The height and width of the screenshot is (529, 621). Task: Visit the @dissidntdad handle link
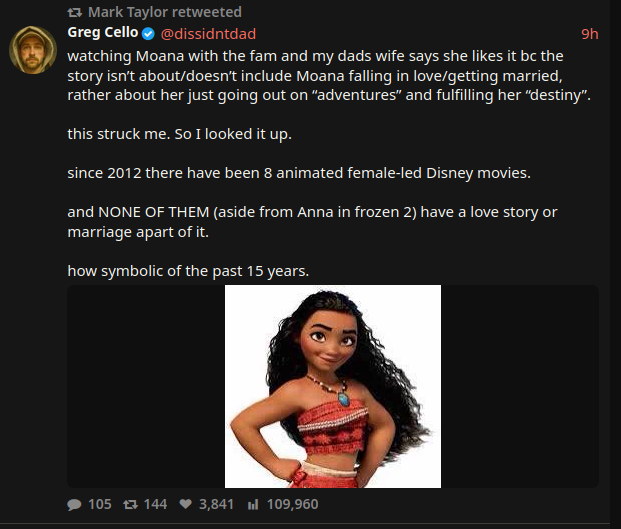(208, 34)
